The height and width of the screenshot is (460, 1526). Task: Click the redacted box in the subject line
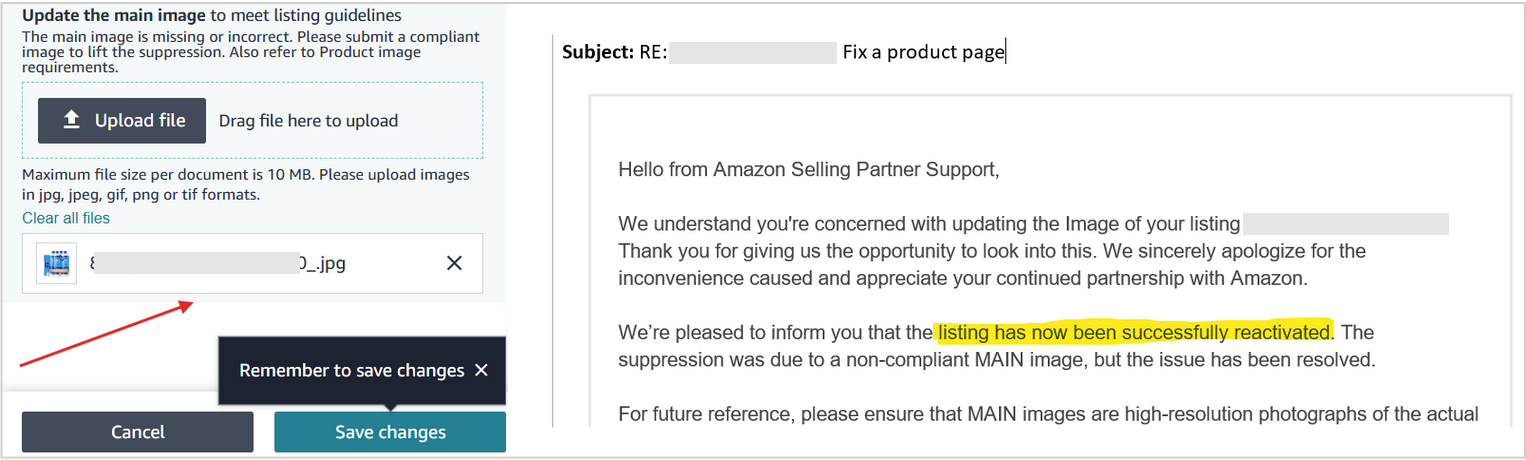[752, 52]
